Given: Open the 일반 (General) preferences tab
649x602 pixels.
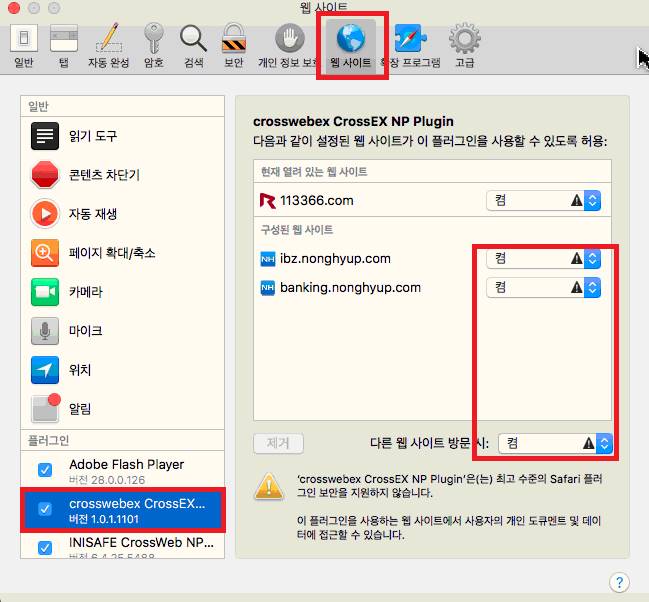Looking at the screenshot, I should click(x=24, y=46).
